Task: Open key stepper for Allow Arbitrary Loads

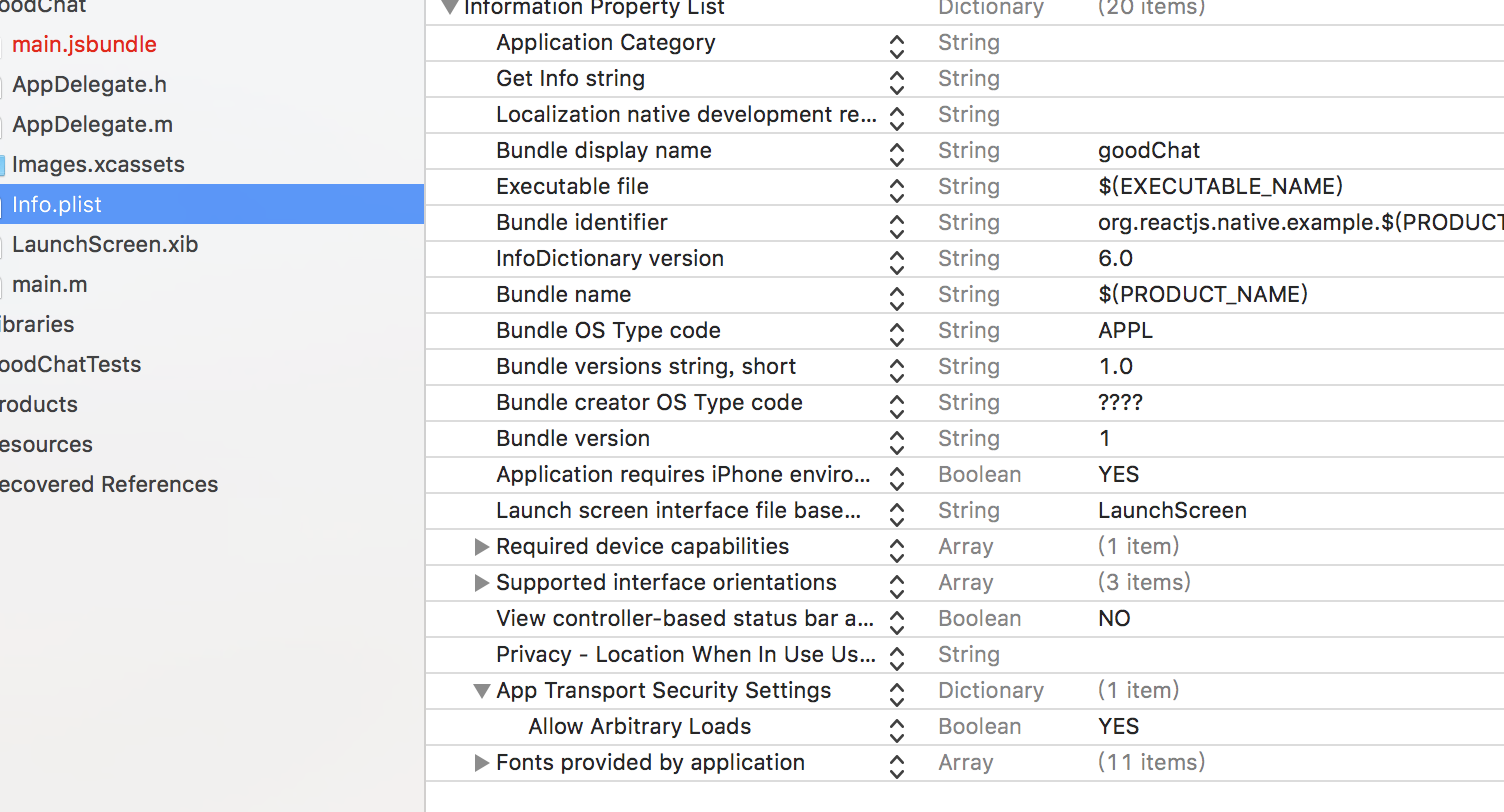Action: click(897, 729)
